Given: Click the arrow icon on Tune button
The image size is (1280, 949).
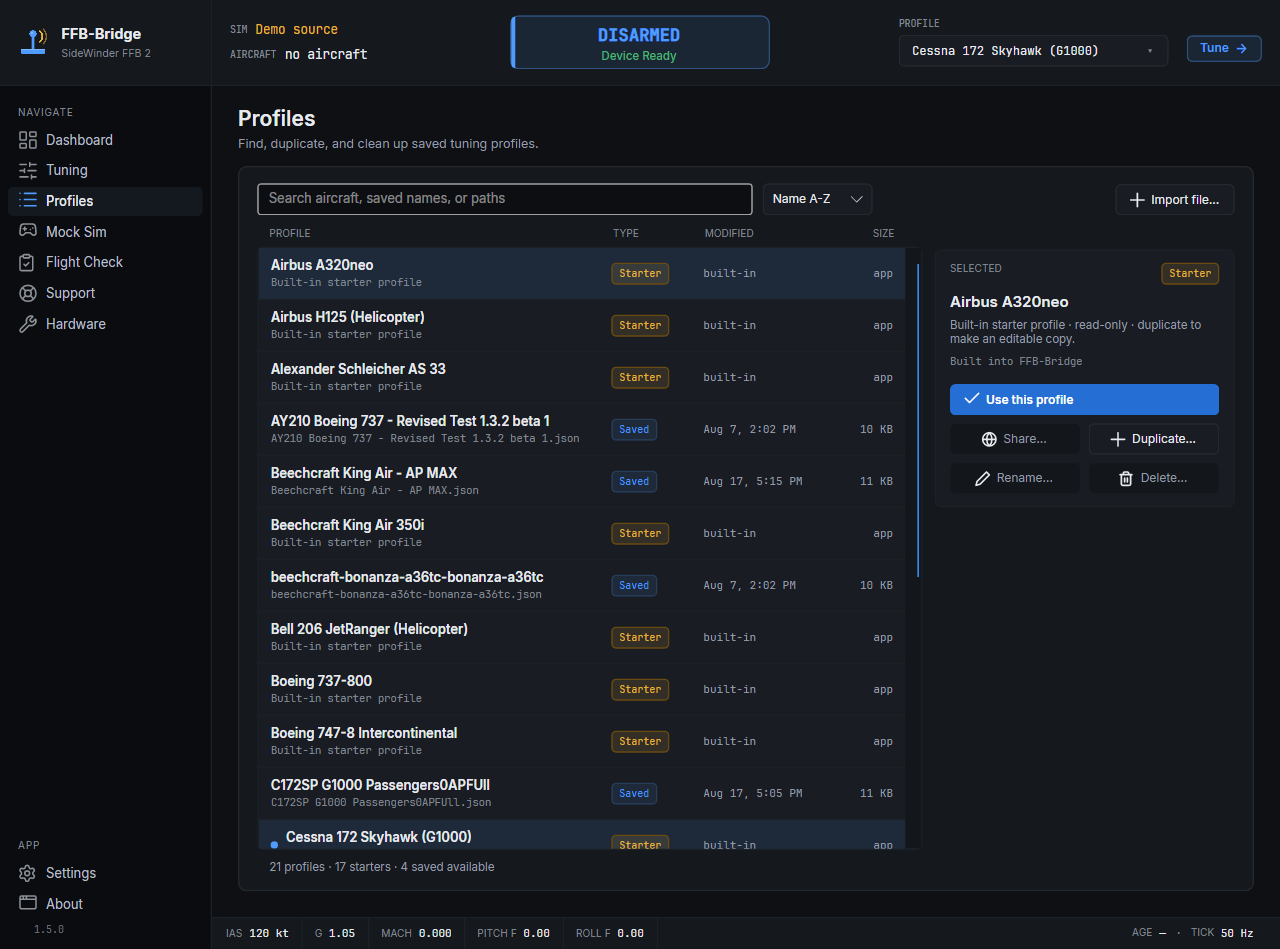Looking at the screenshot, I should 1241,48.
